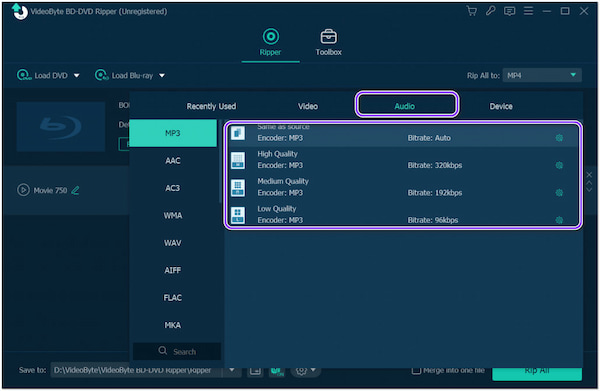600x391 pixels.
Task: Expand the Load DVD dropdown arrow
Action: point(77,75)
